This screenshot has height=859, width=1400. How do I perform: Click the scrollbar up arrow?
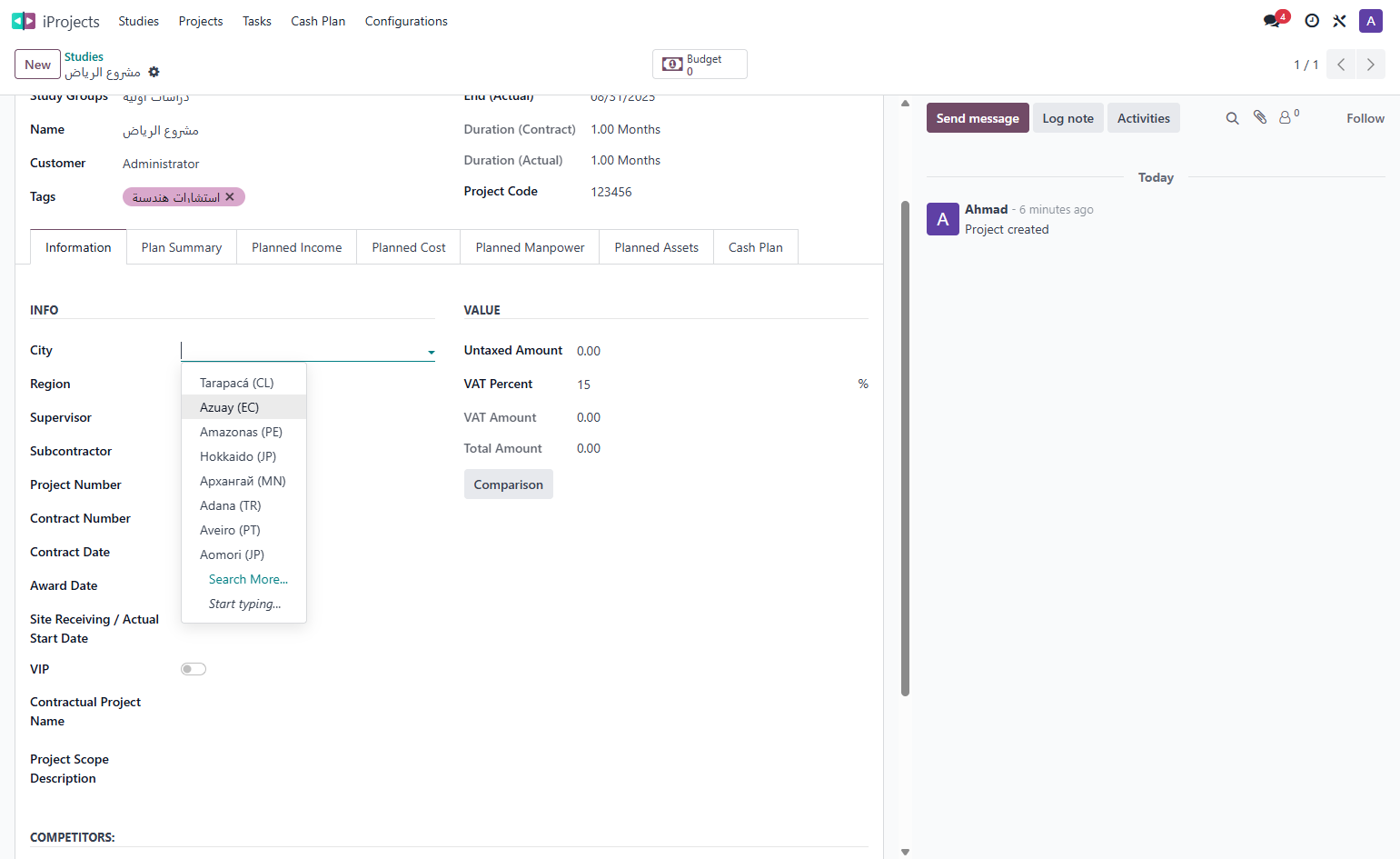(x=905, y=103)
